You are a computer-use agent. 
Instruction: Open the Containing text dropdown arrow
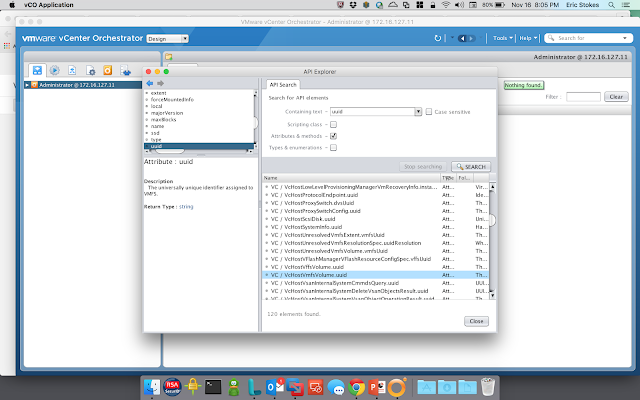[418, 111]
